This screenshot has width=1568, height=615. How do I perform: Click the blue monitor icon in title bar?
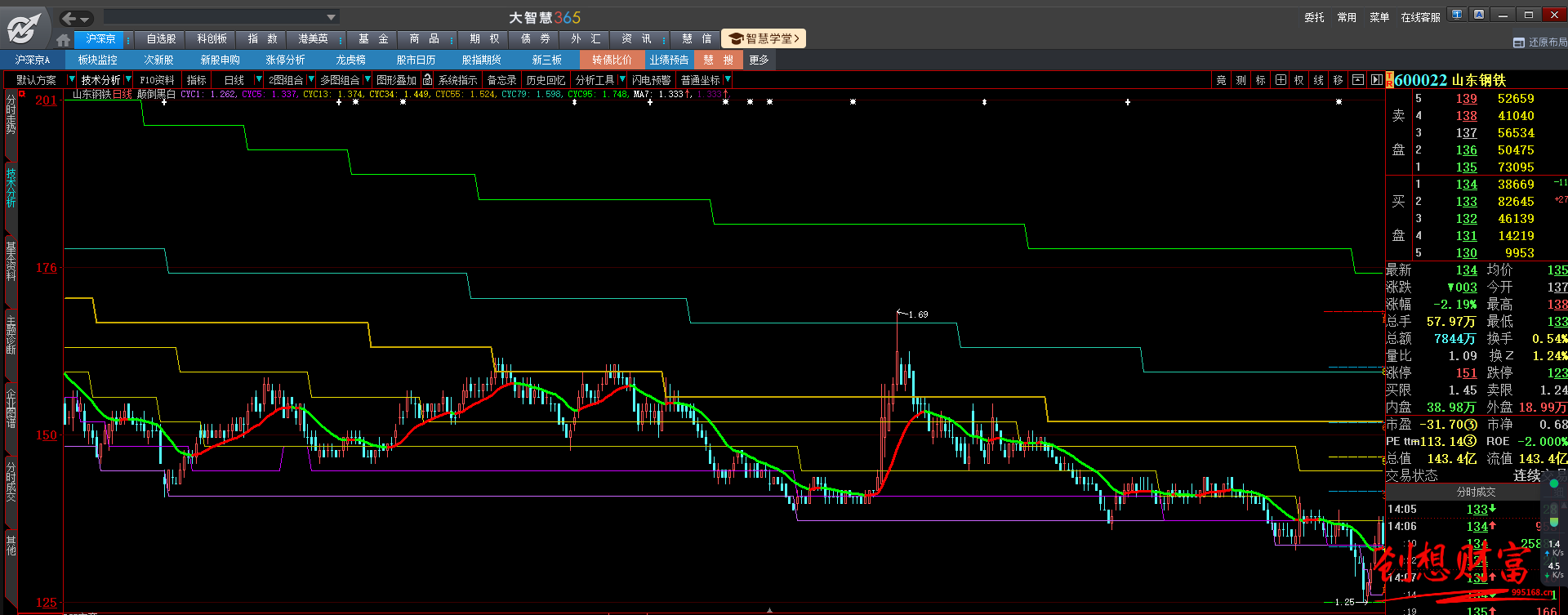tap(1457, 15)
